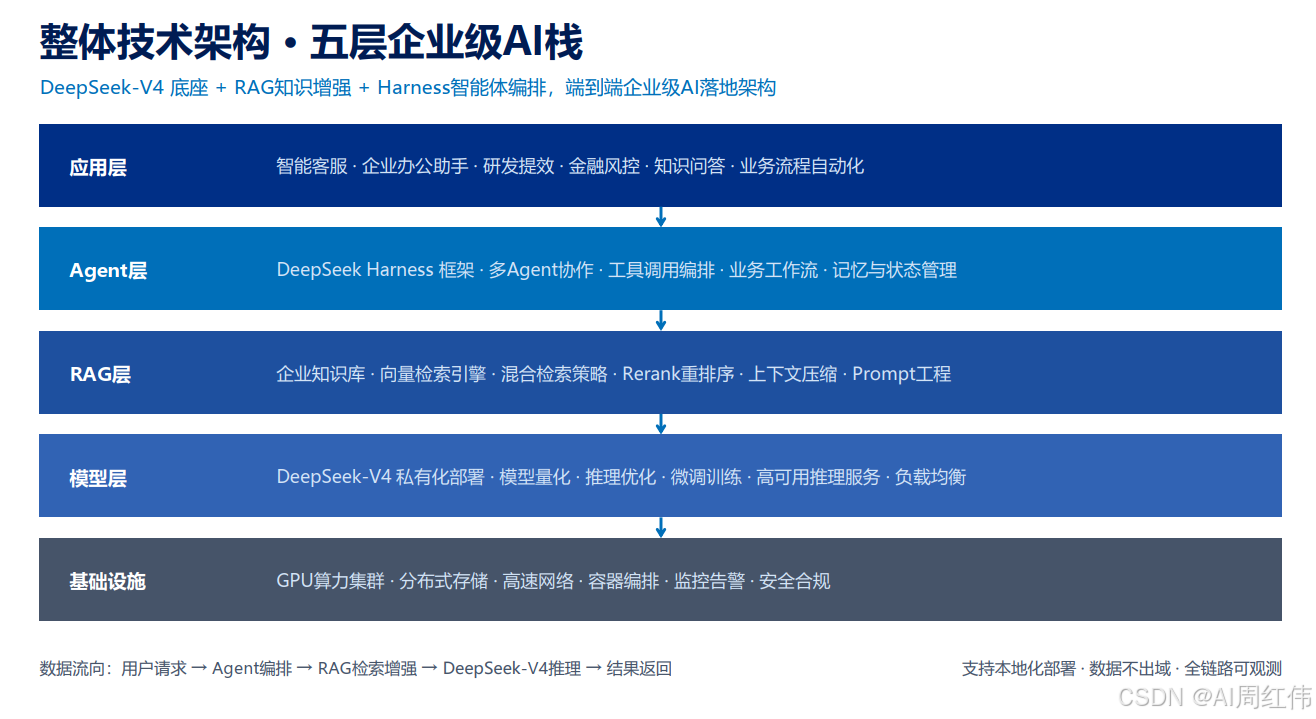Image resolution: width=1316 pixels, height=719 pixels.
Task: Click Agent编排 in the data flow footer
Action: [253, 669]
